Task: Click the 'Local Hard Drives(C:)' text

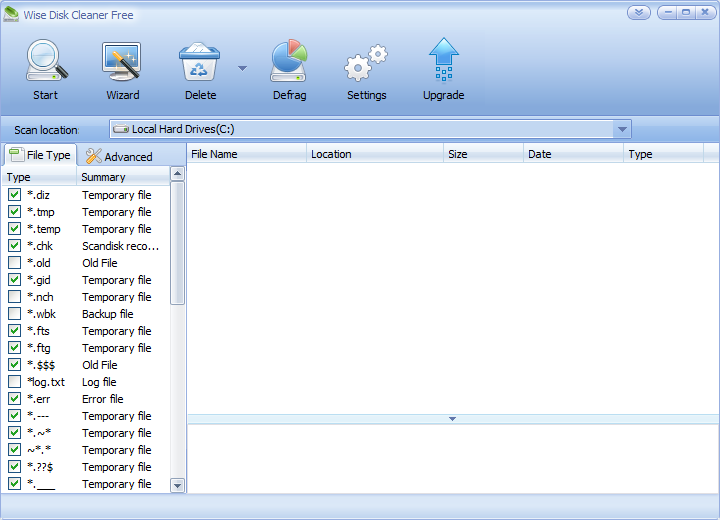Action: coord(183,129)
